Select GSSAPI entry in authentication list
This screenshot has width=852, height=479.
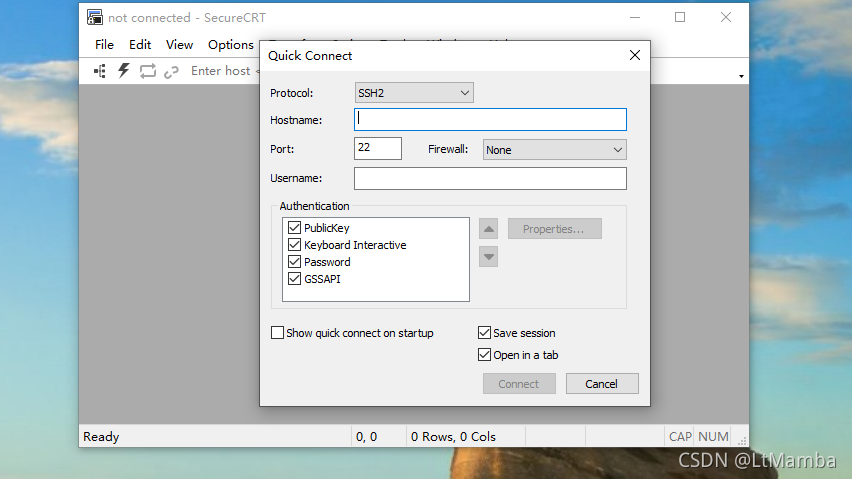(322, 279)
